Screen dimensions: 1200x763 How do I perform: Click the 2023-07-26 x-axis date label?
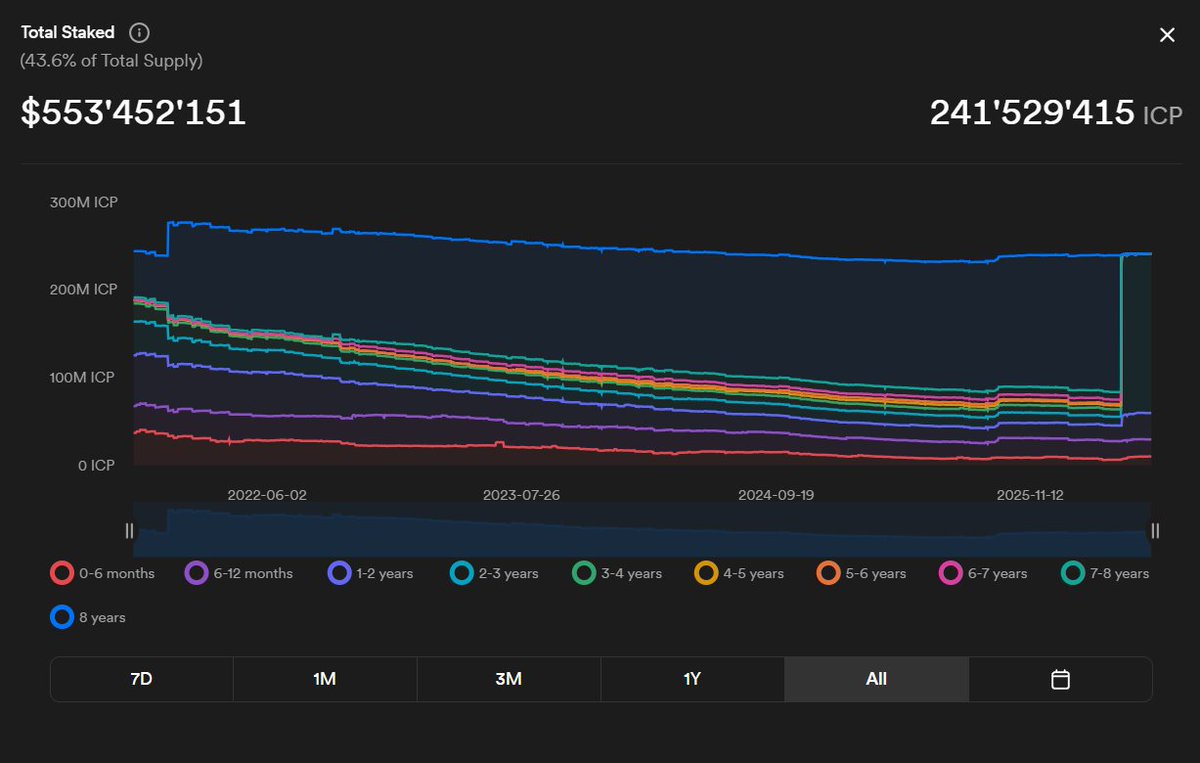click(522, 495)
